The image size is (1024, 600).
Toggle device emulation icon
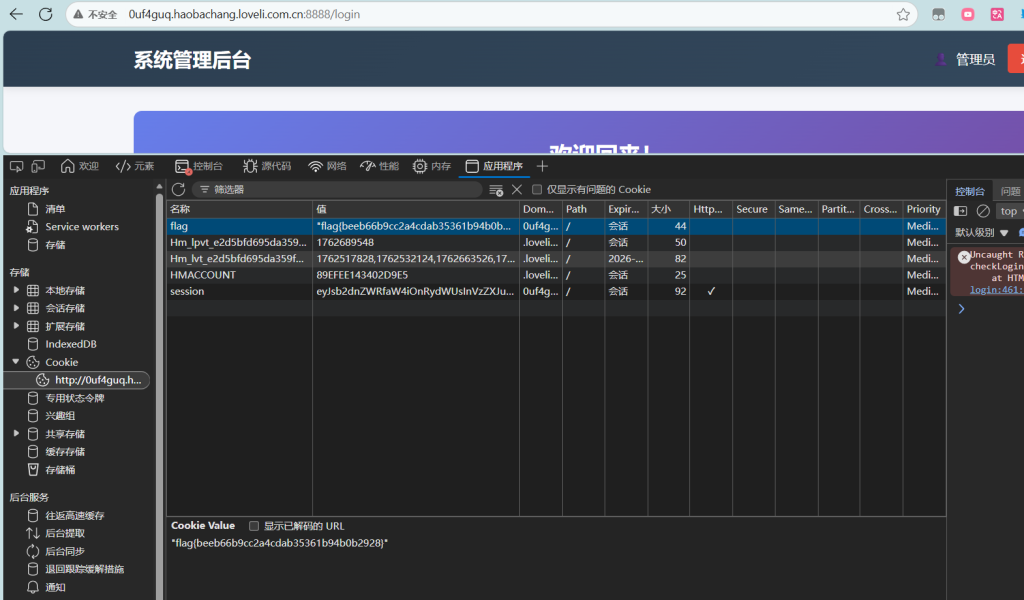pos(38,166)
